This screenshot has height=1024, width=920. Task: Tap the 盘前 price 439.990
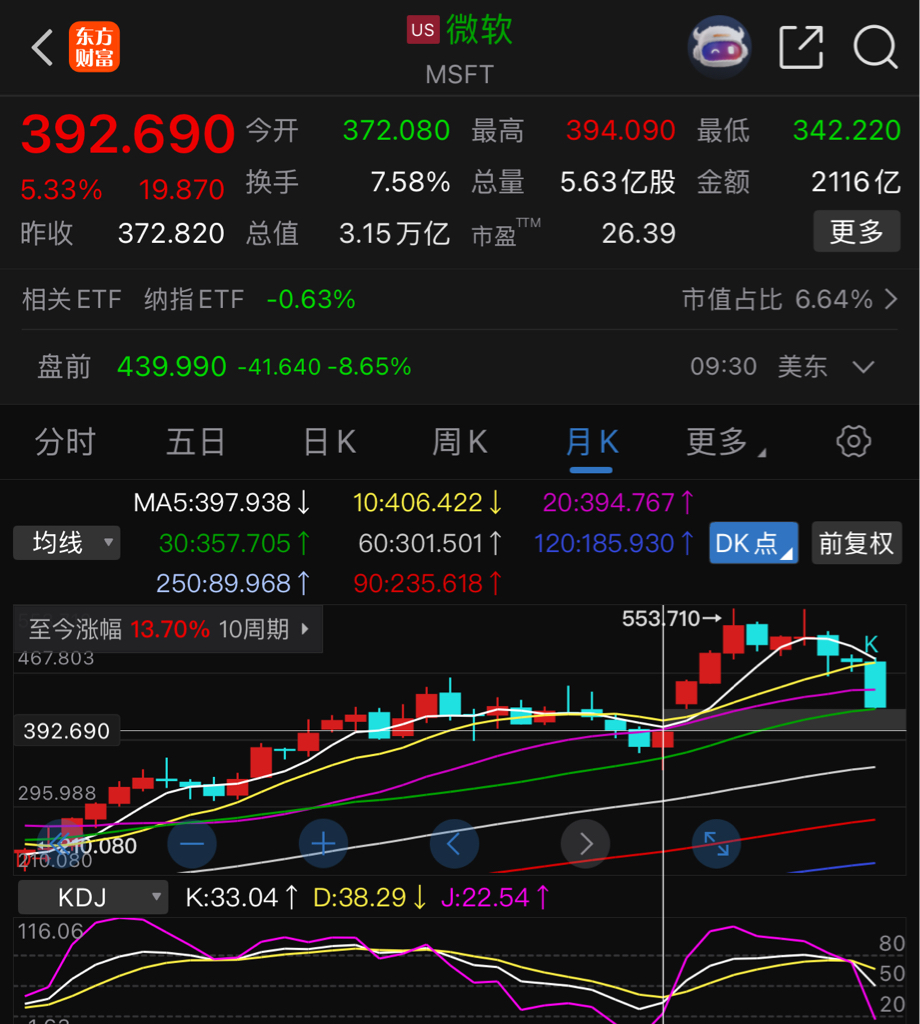click(x=172, y=367)
